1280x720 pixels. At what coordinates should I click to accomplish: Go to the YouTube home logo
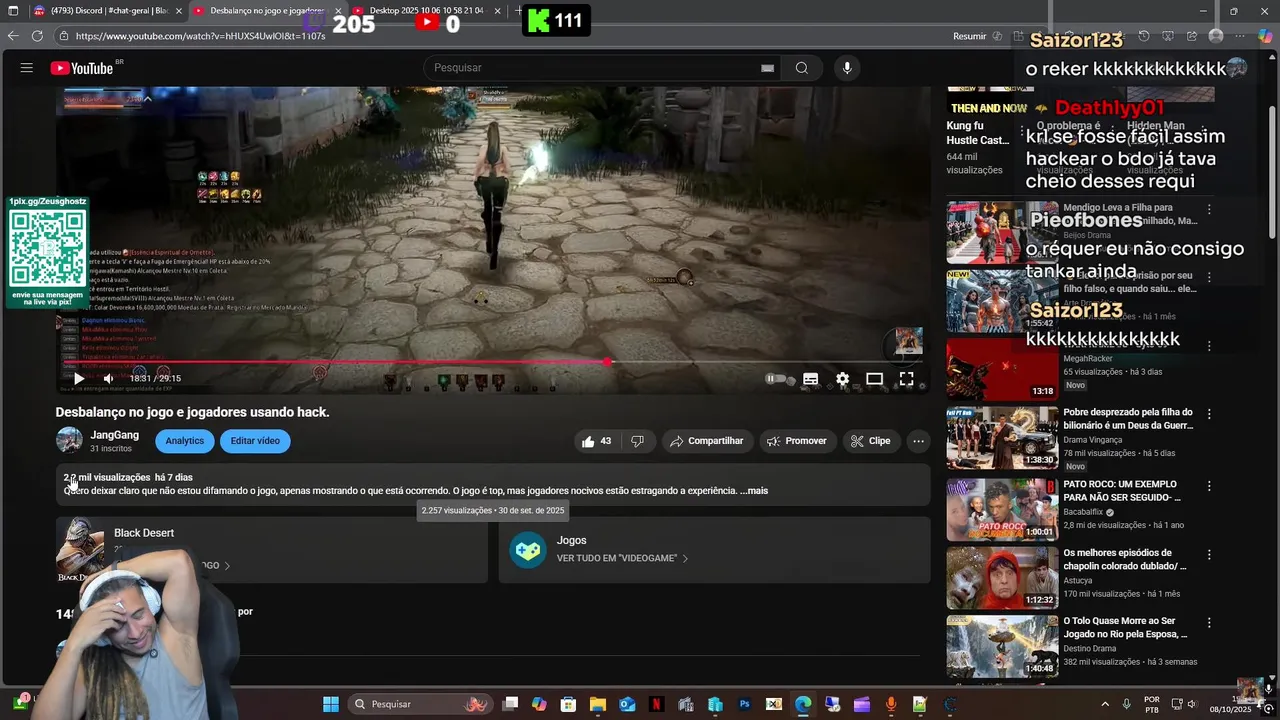point(82,68)
